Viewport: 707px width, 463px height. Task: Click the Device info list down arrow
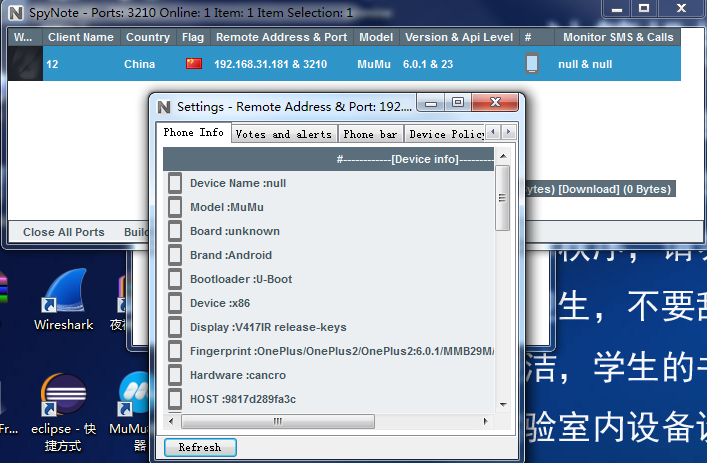click(503, 404)
